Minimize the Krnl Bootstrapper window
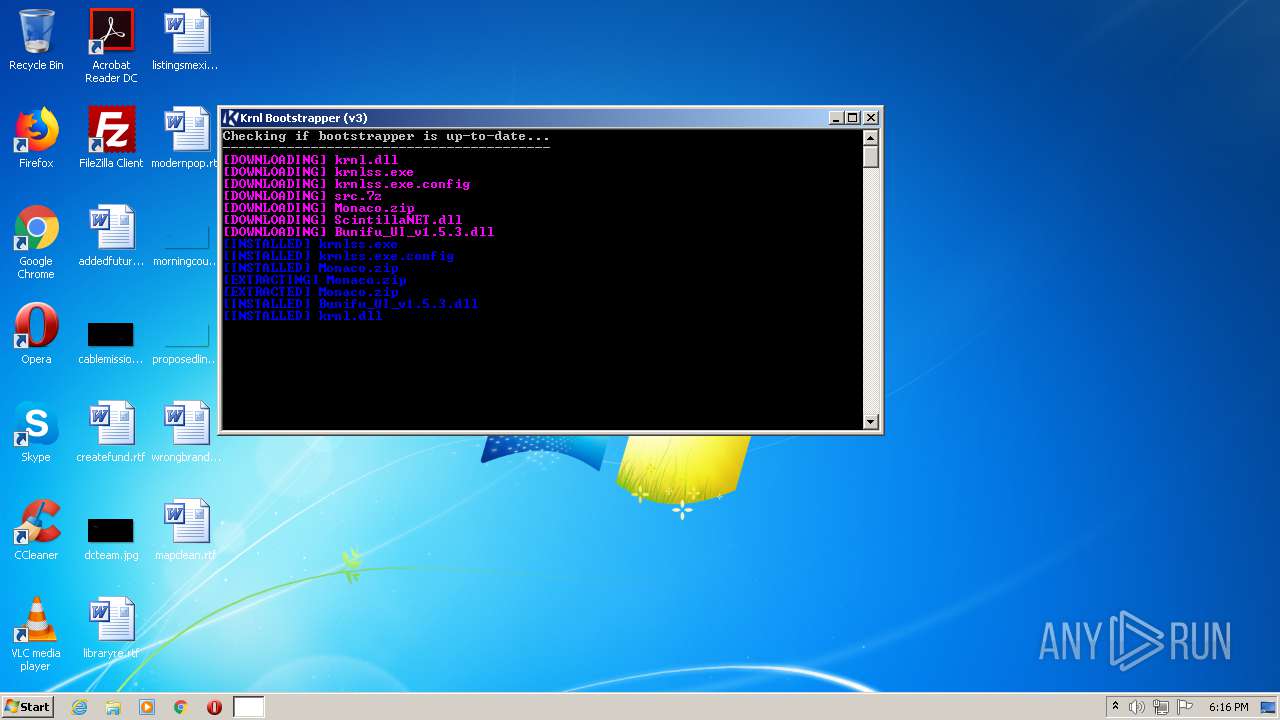Viewport: 1280px width, 720px height. click(836, 118)
